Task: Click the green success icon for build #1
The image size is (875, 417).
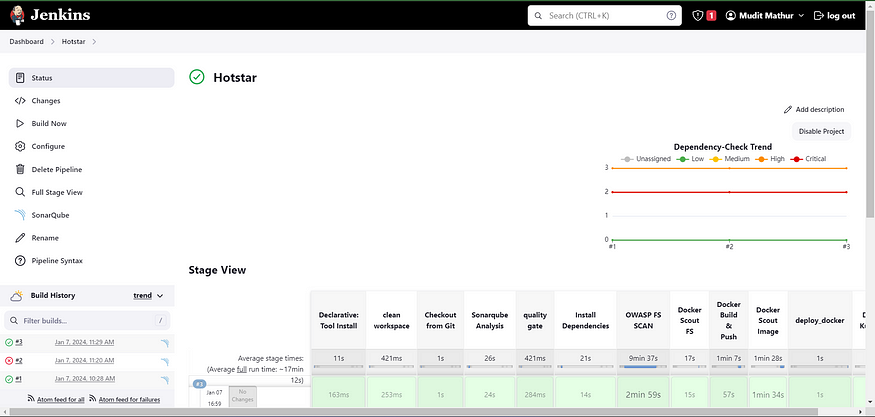Action: (9, 379)
